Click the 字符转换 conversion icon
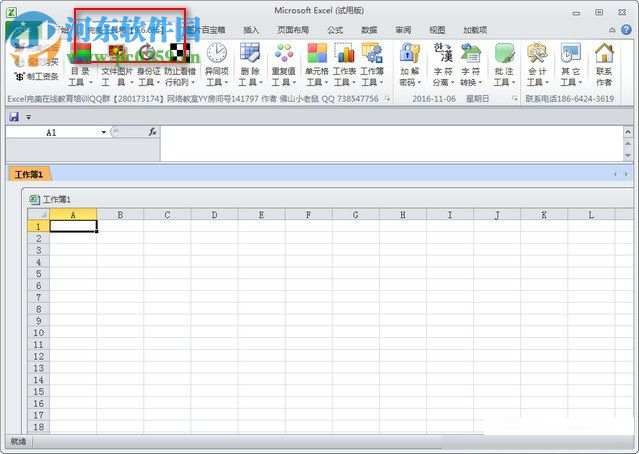Image resolution: width=639 pixels, height=454 pixels. coord(471,53)
